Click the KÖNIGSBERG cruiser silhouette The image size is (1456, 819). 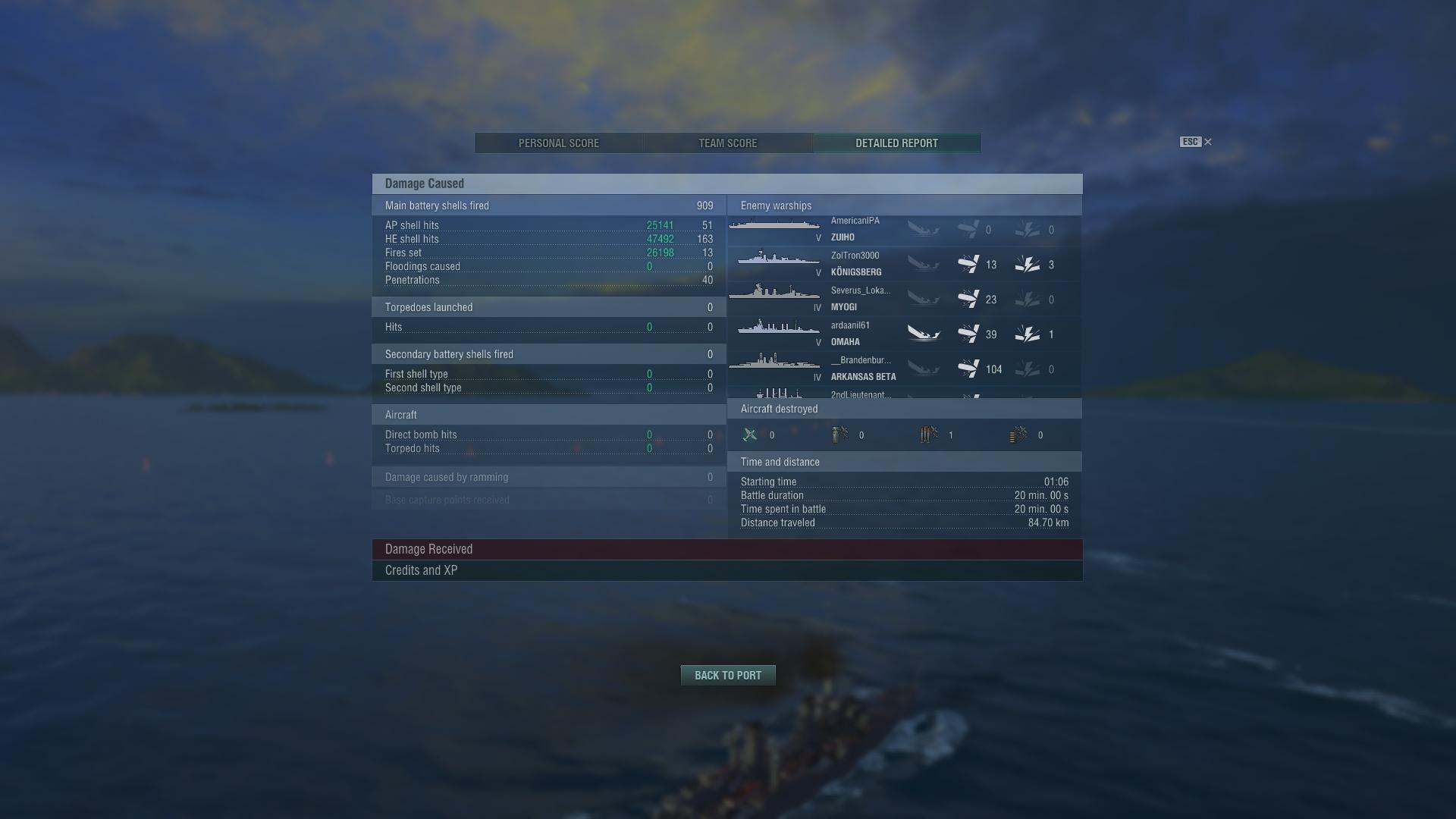[x=778, y=259]
